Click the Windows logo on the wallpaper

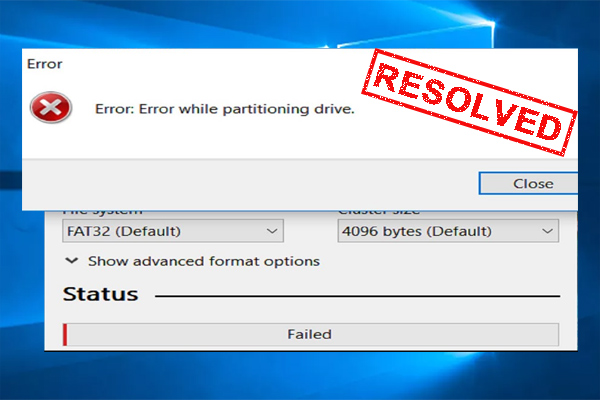pos(421,36)
